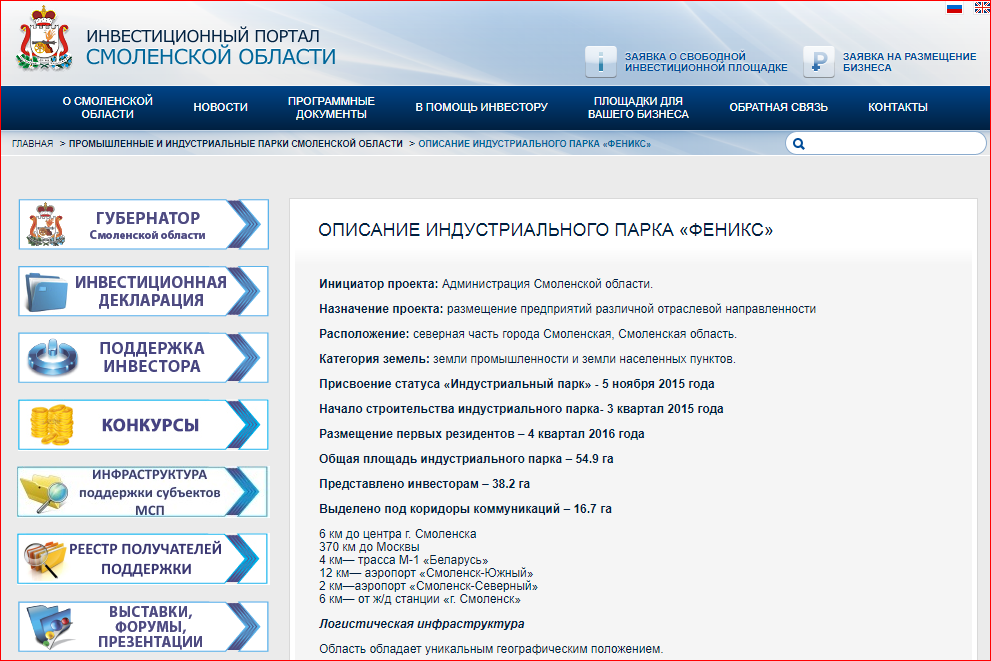Click the Главная breadcrumb link
Viewport: 991px width, 661px height.
point(32,144)
